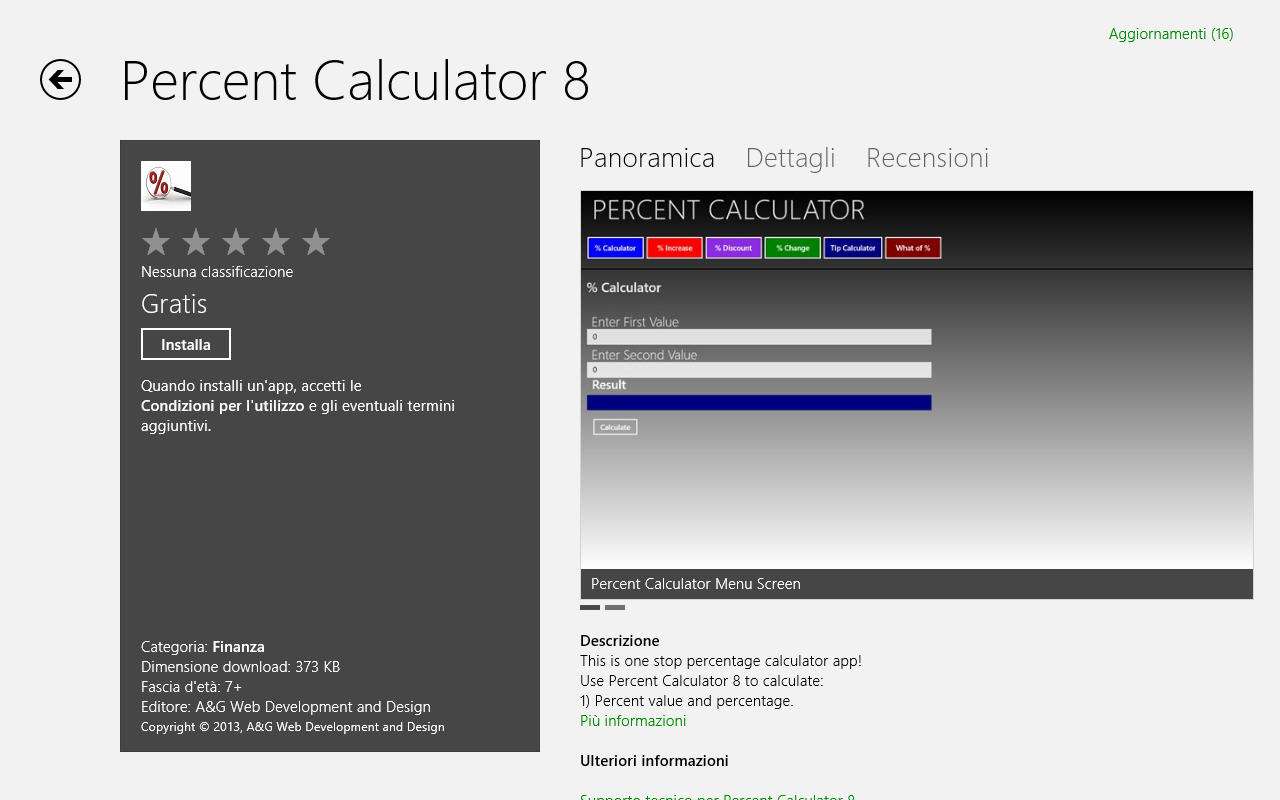Click 'This is one stop percentage calculator app!' text
Viewport: 1280px width, 800px height.
tap(721, 661)
